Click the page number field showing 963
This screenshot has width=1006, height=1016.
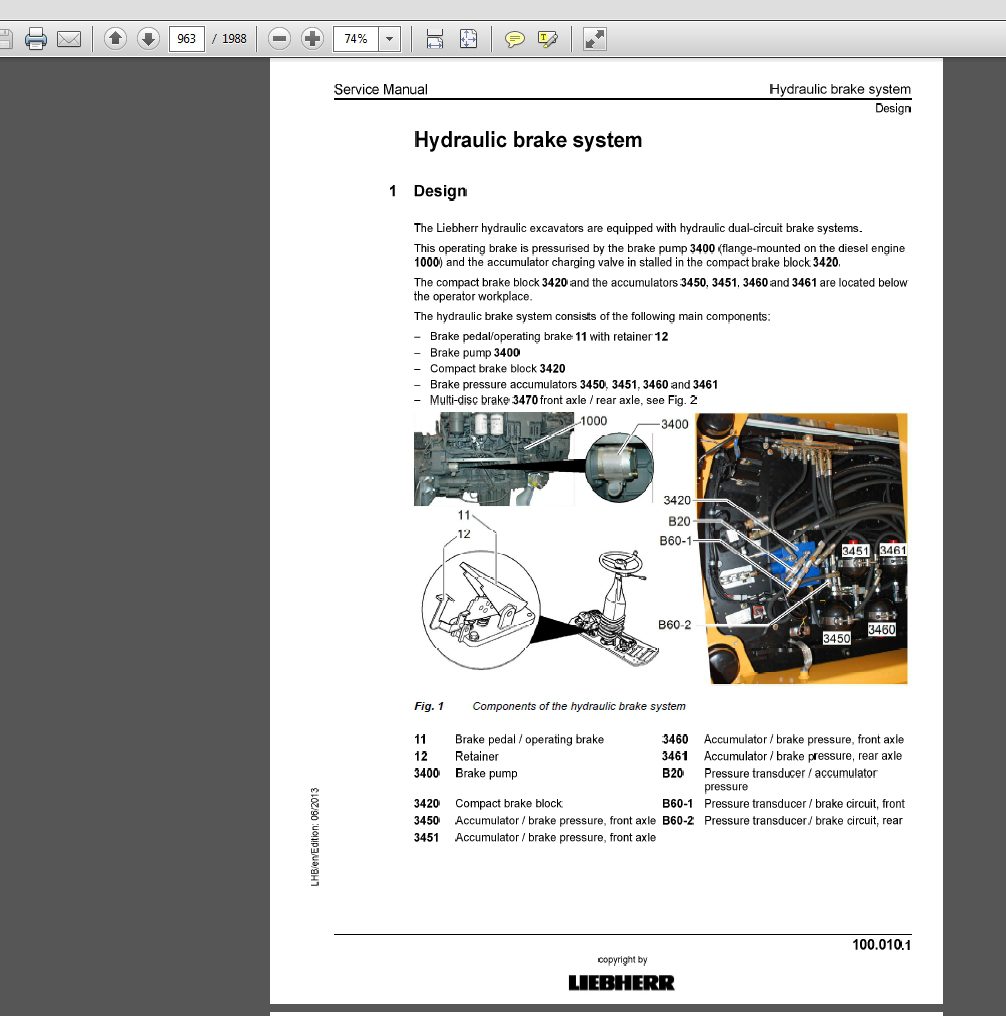pos(187,39)
